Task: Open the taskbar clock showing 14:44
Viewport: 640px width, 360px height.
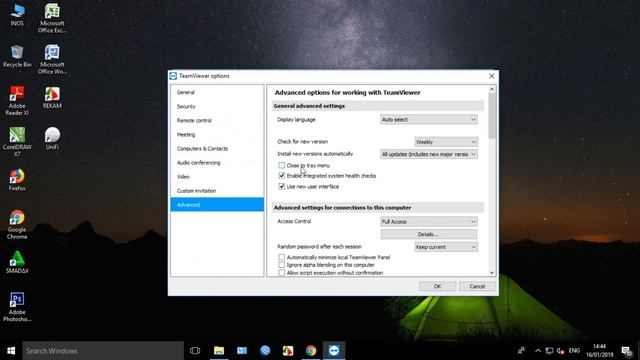Action: [x=600, y=351]
